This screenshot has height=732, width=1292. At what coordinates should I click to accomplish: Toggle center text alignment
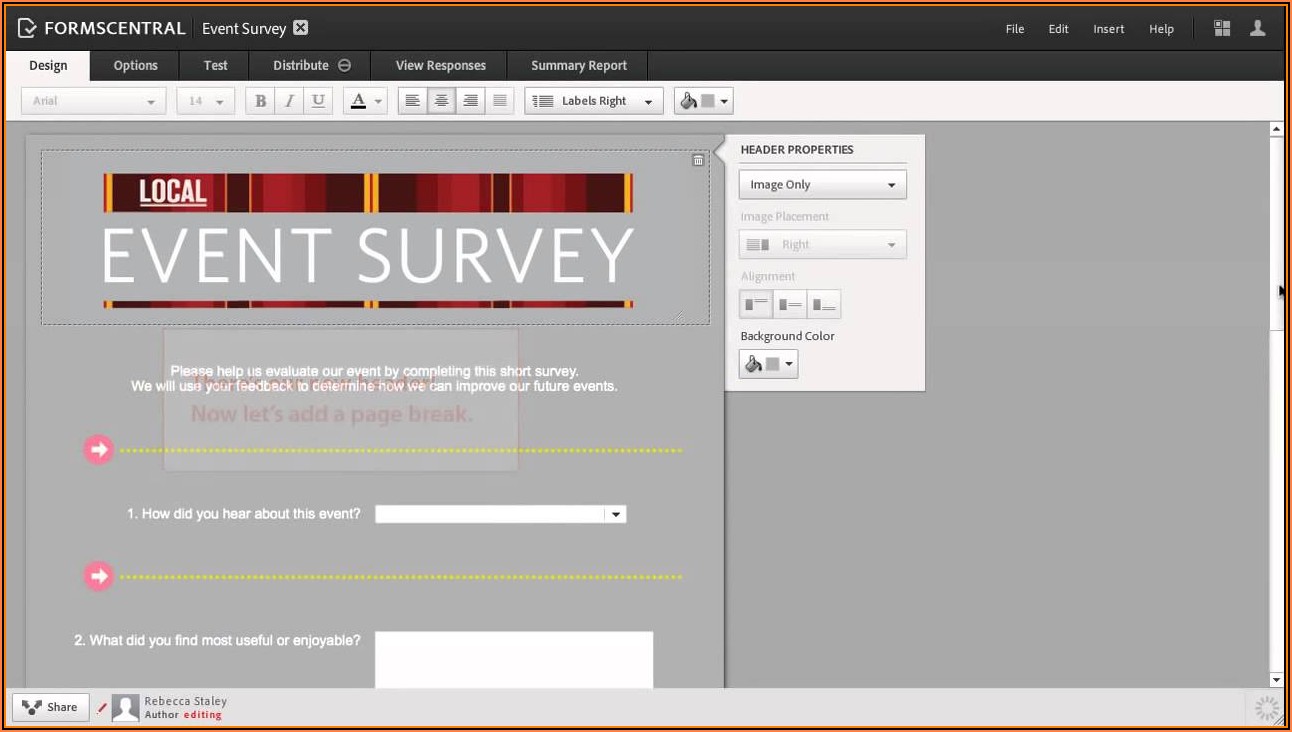[441, 101]
